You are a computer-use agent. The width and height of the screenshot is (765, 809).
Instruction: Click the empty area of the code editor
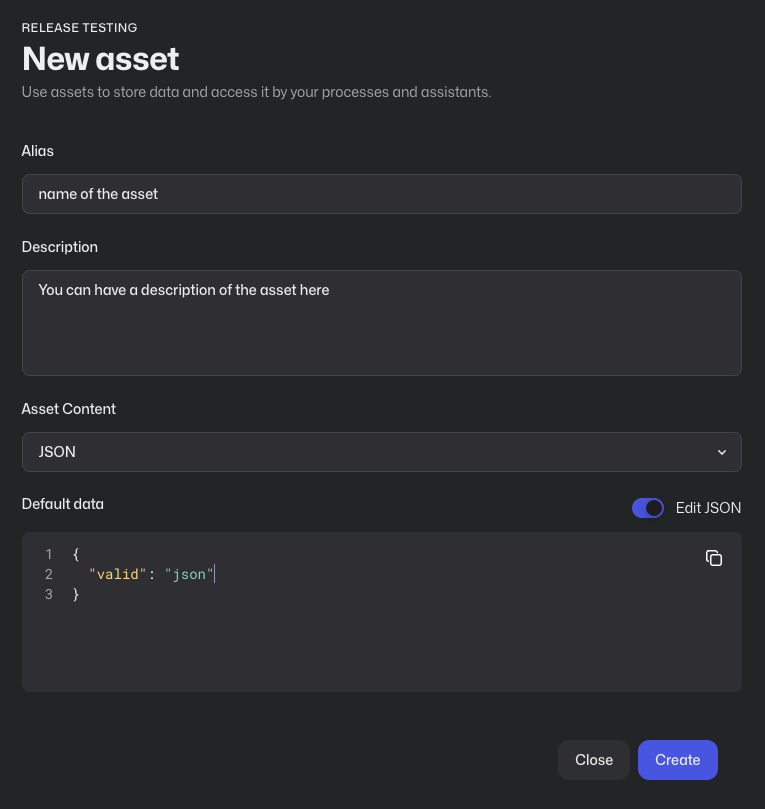coord(382,650)
